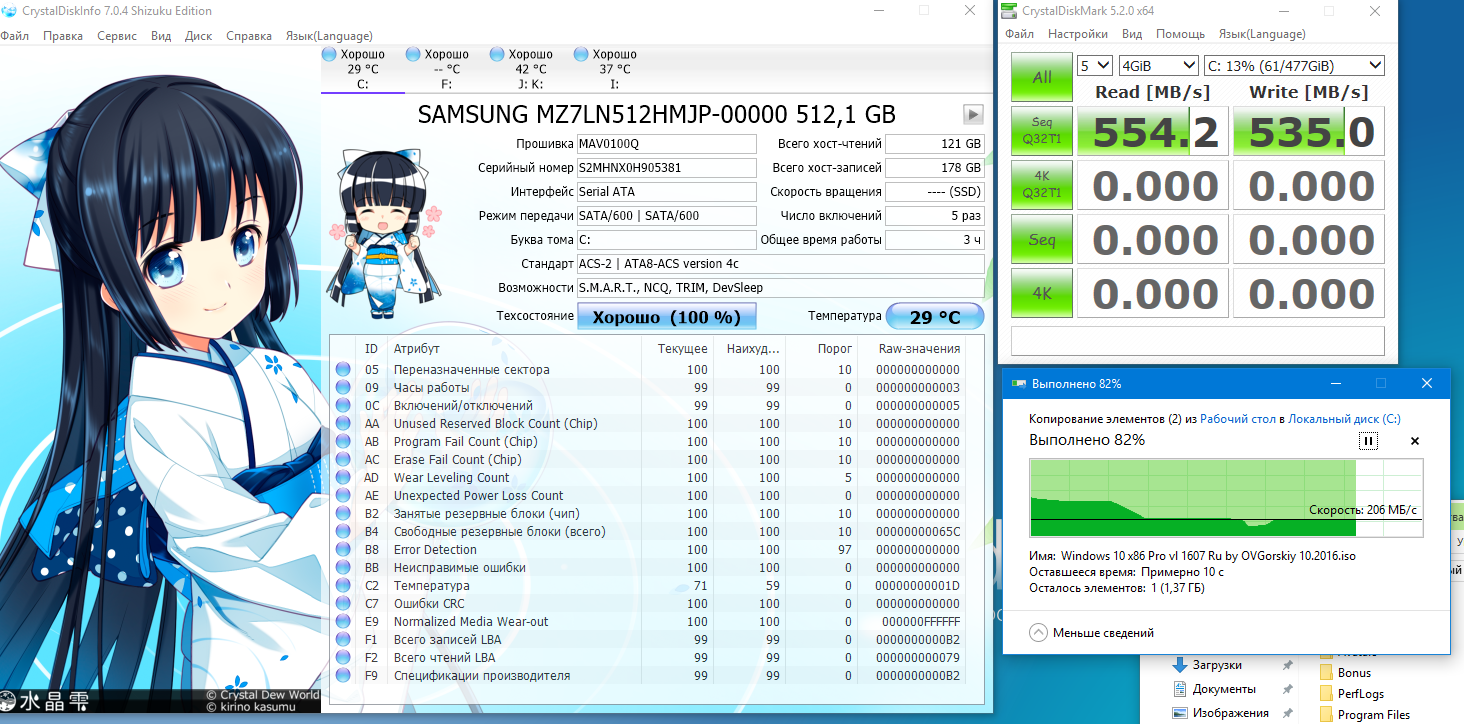Screen dimensions: 1464x724
Task: Select drive F: status orb
Action: click(414, 54)
